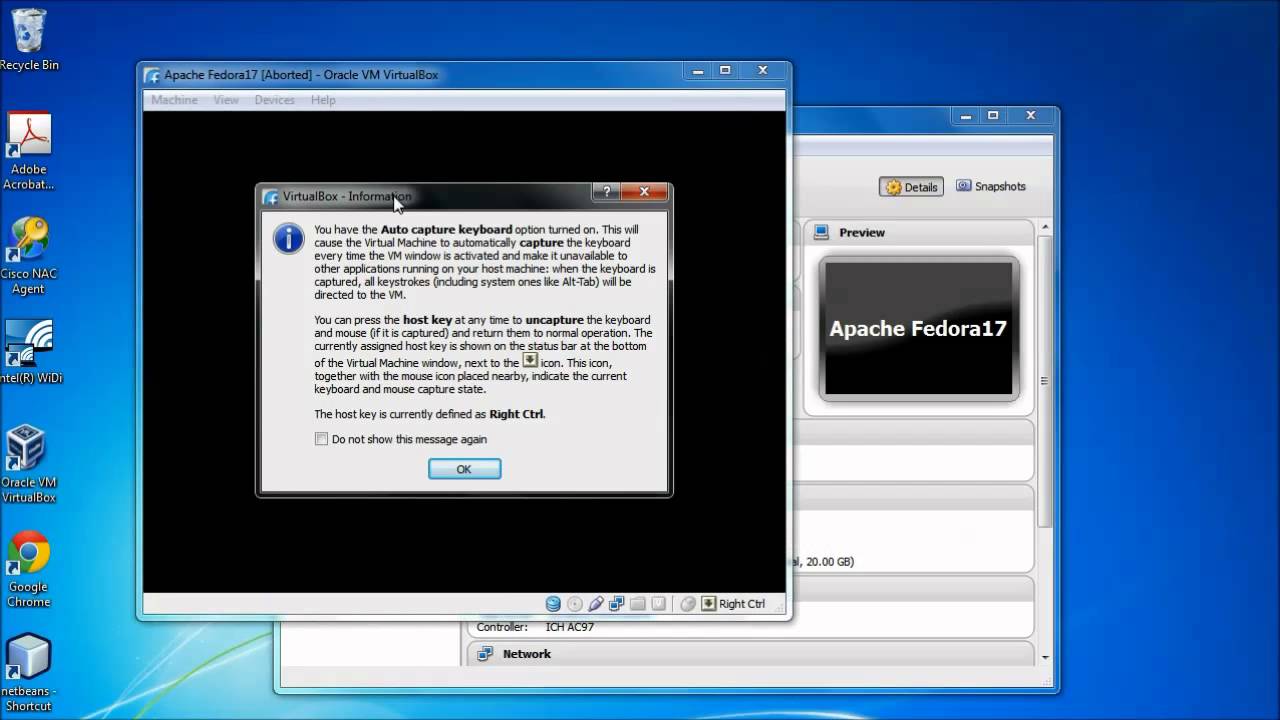The height and width of the screenshot is (720, 1280).
Task: Click OK in the Information dialog
Action: coord(464,469)
